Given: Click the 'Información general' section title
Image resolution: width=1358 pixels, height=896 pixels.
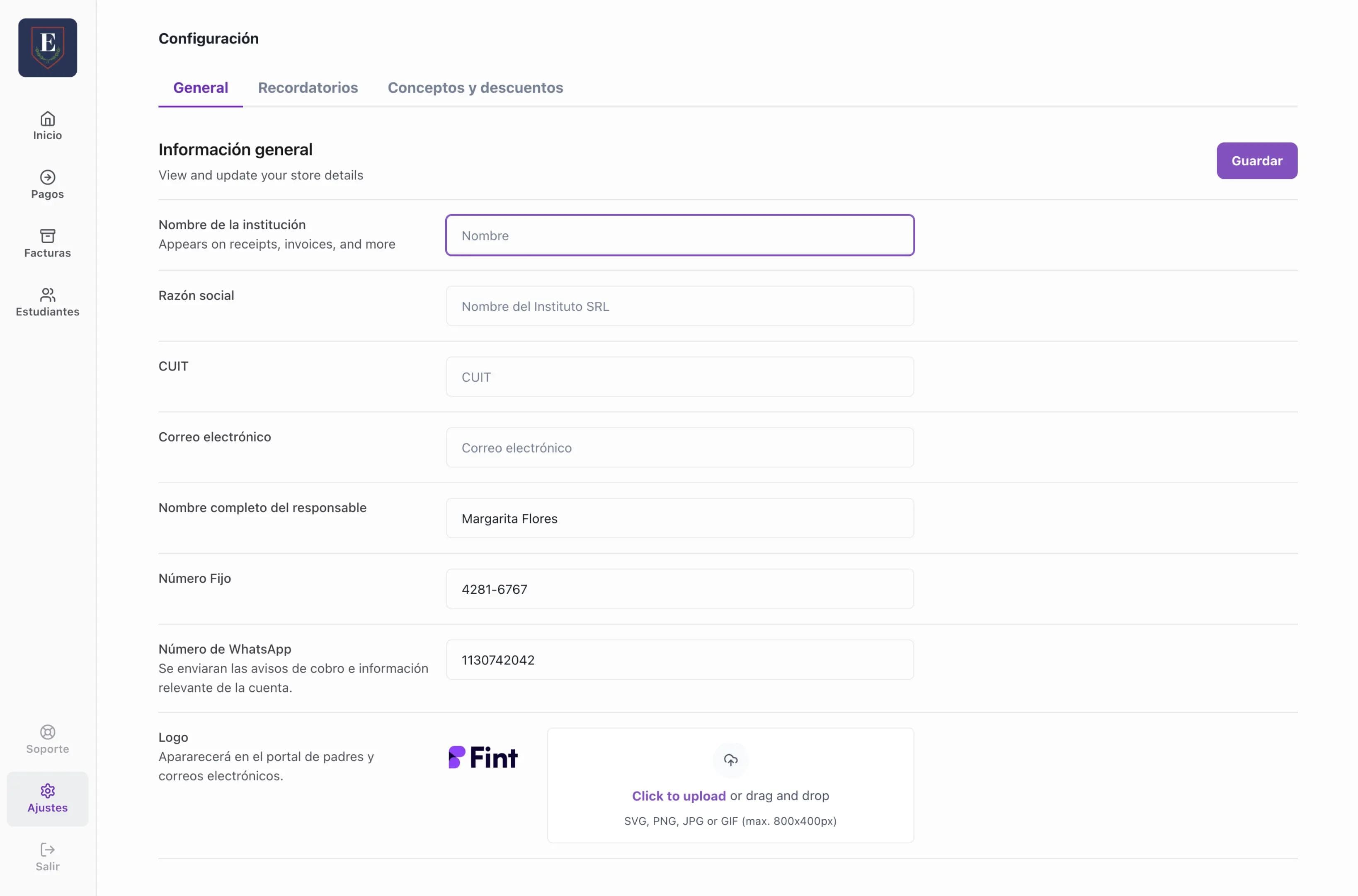Looking at the screenshot, I should tap(235, 149).
